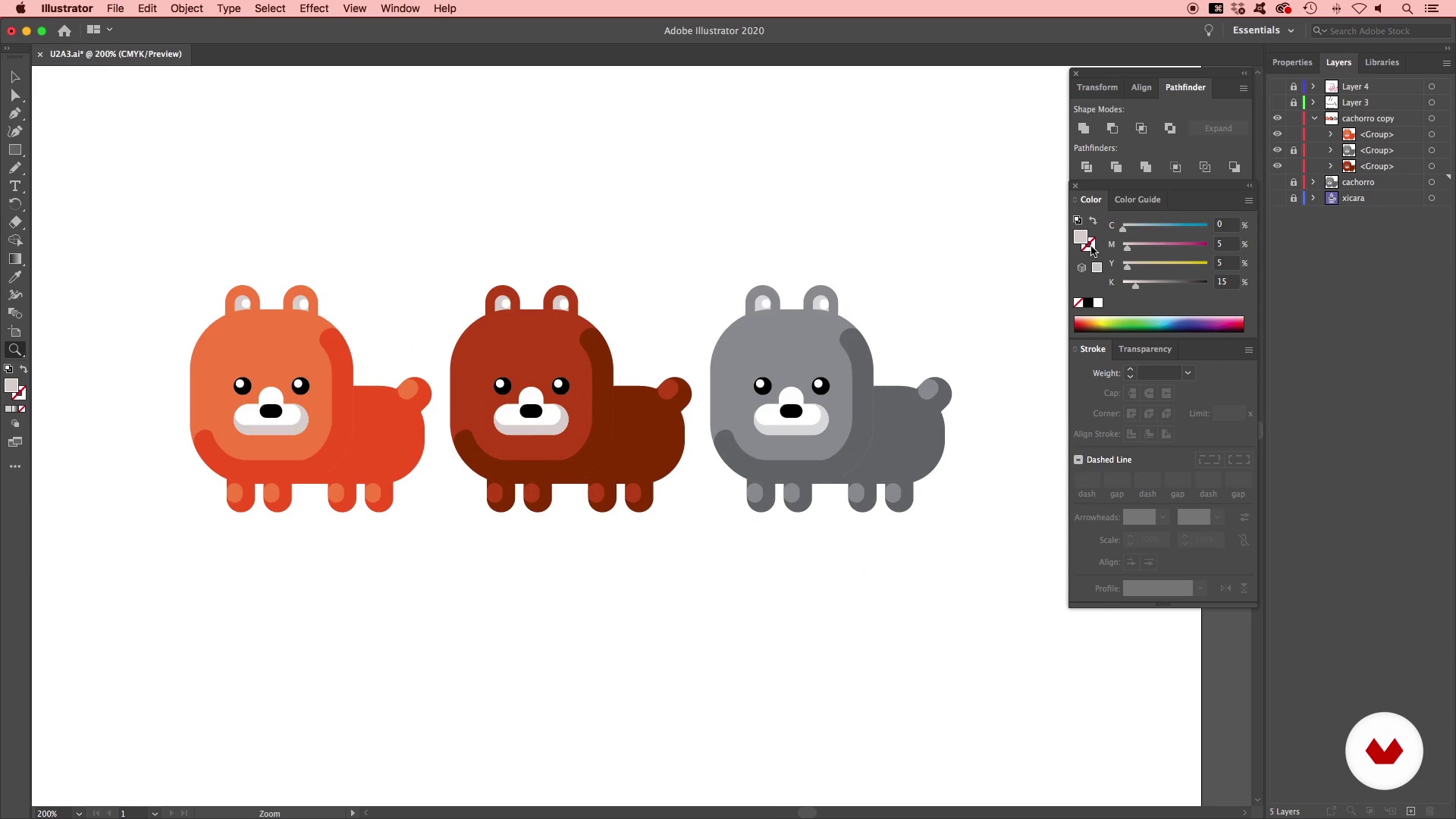This screenshot has height=819, width=1456.
Task: Click the Minus Front shape mode icon
Action: point(1112,128)
